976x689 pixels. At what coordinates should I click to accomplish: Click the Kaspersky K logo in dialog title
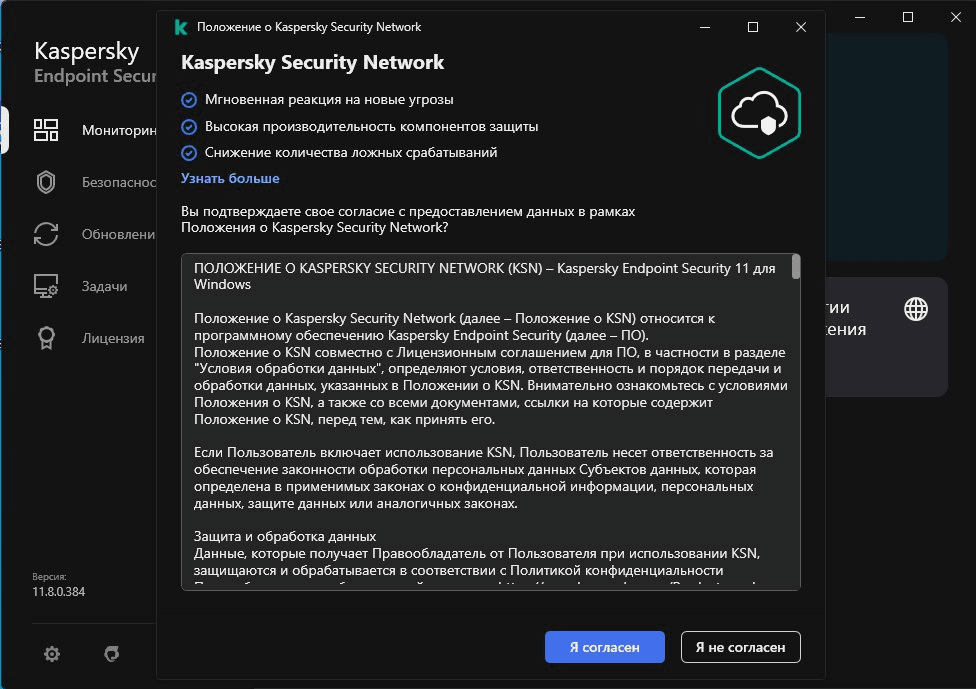181,27
